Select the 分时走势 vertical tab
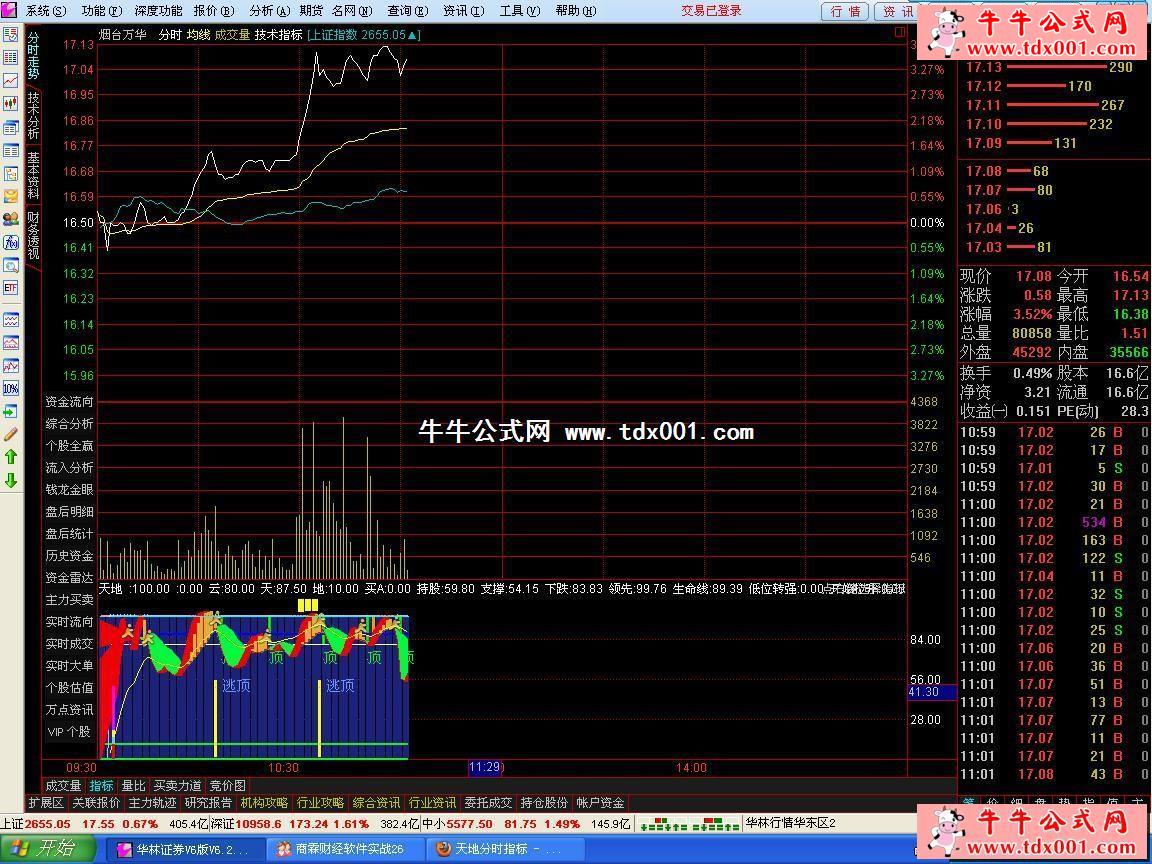1152x864 pixels. pos(33,55)
